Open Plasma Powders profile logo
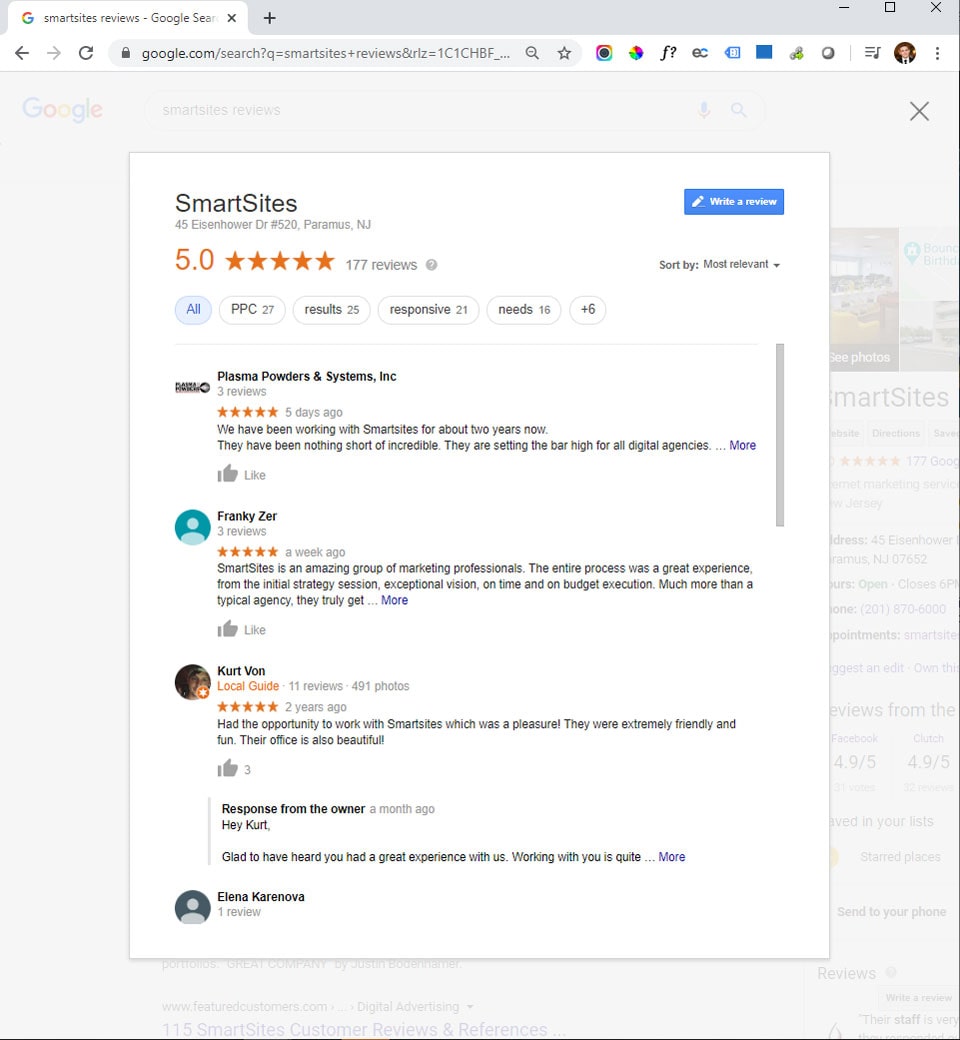The image size is (960, 1040). [192, 387]
